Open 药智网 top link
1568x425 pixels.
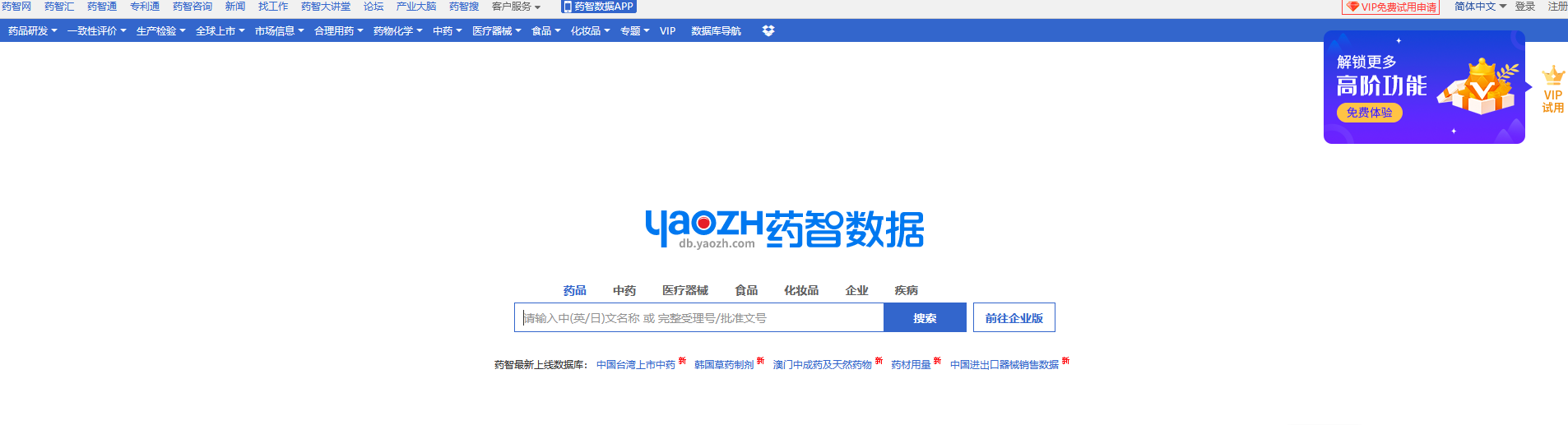[x=16, y=7]
